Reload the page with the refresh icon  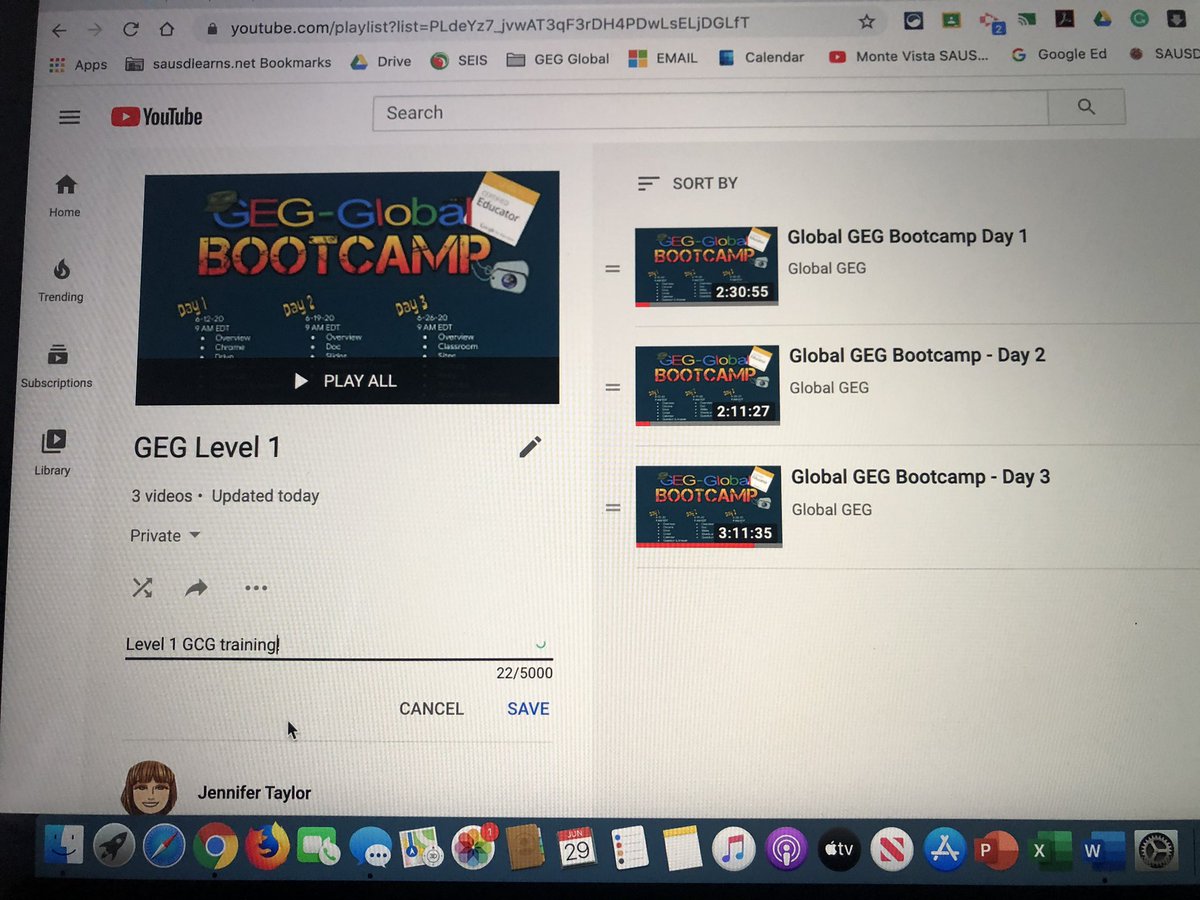(x=130, y=28)
